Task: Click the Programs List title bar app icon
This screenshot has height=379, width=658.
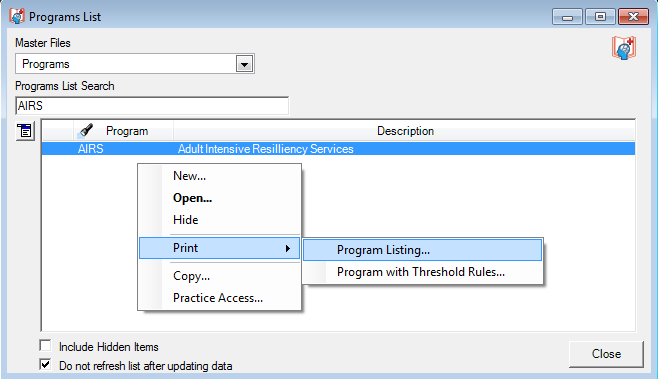Action: (17, 16)
